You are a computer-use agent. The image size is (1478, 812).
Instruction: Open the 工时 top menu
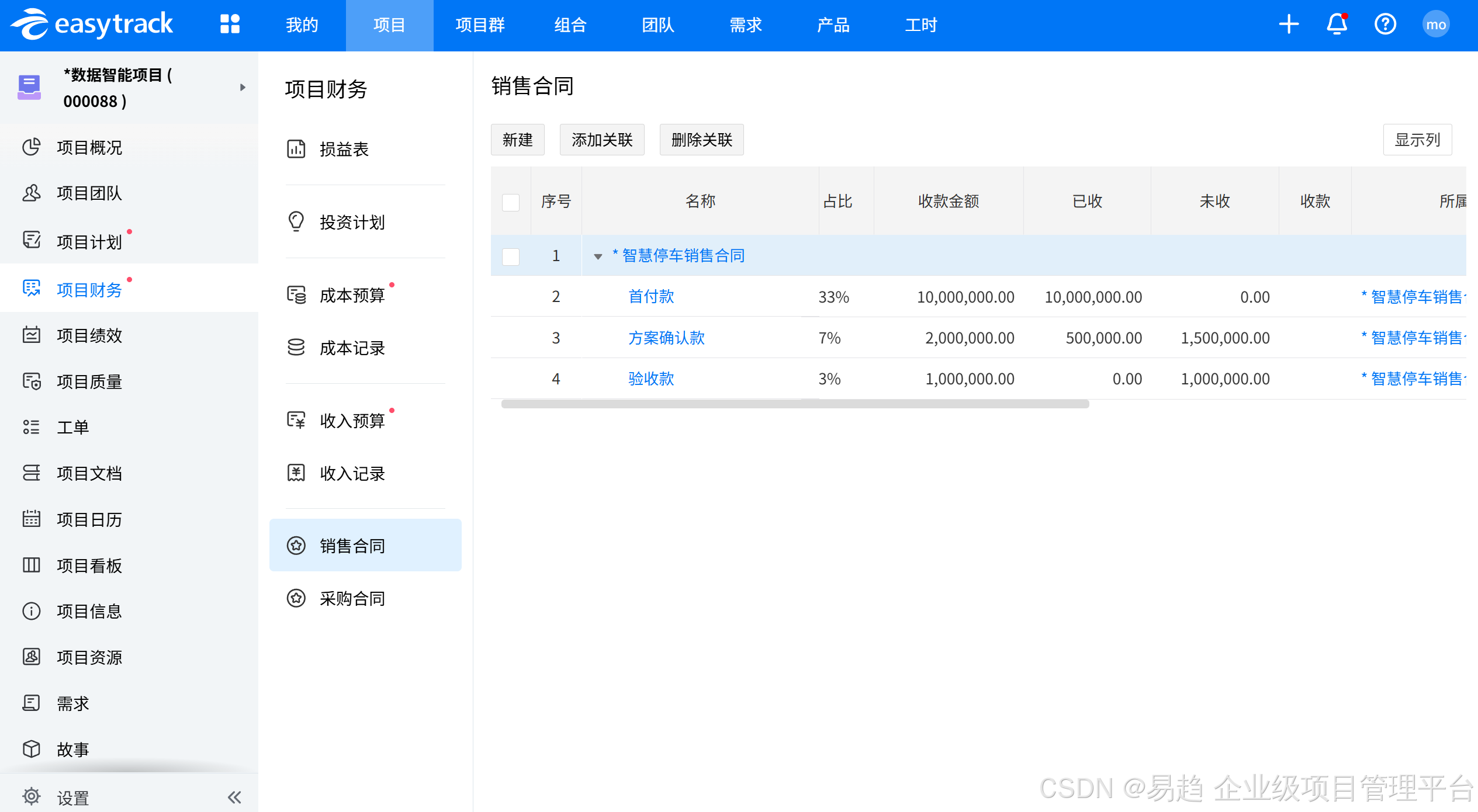pos(920,25)
